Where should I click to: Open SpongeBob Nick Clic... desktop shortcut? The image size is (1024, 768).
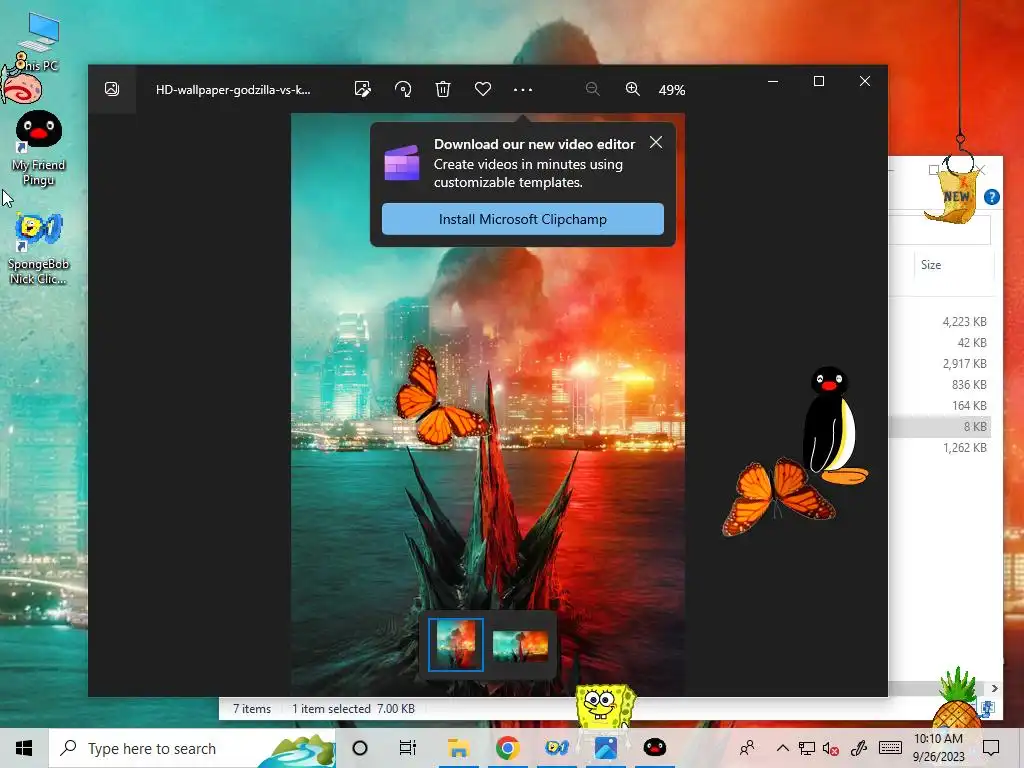39,249
